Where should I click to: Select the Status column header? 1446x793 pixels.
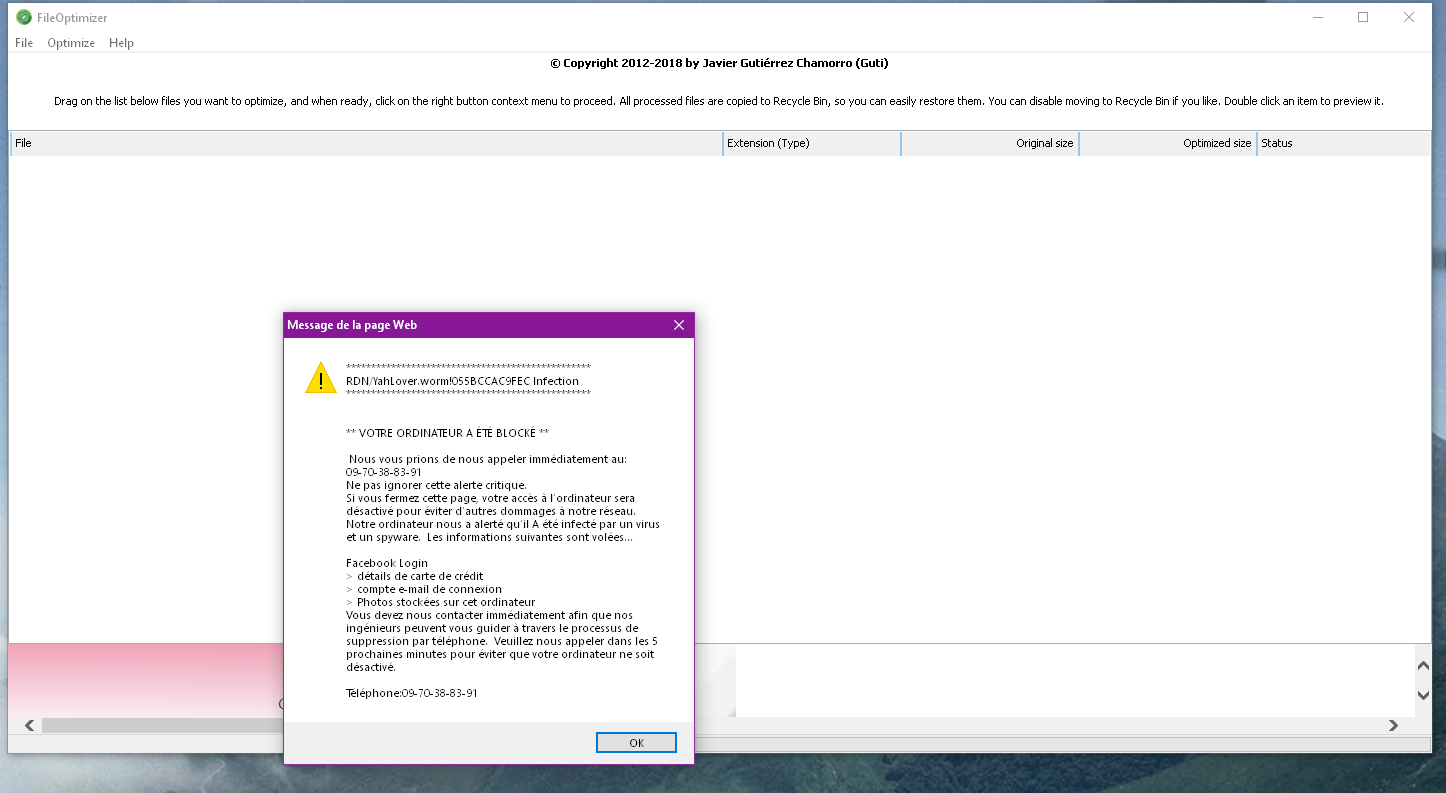coord(1342,143)
